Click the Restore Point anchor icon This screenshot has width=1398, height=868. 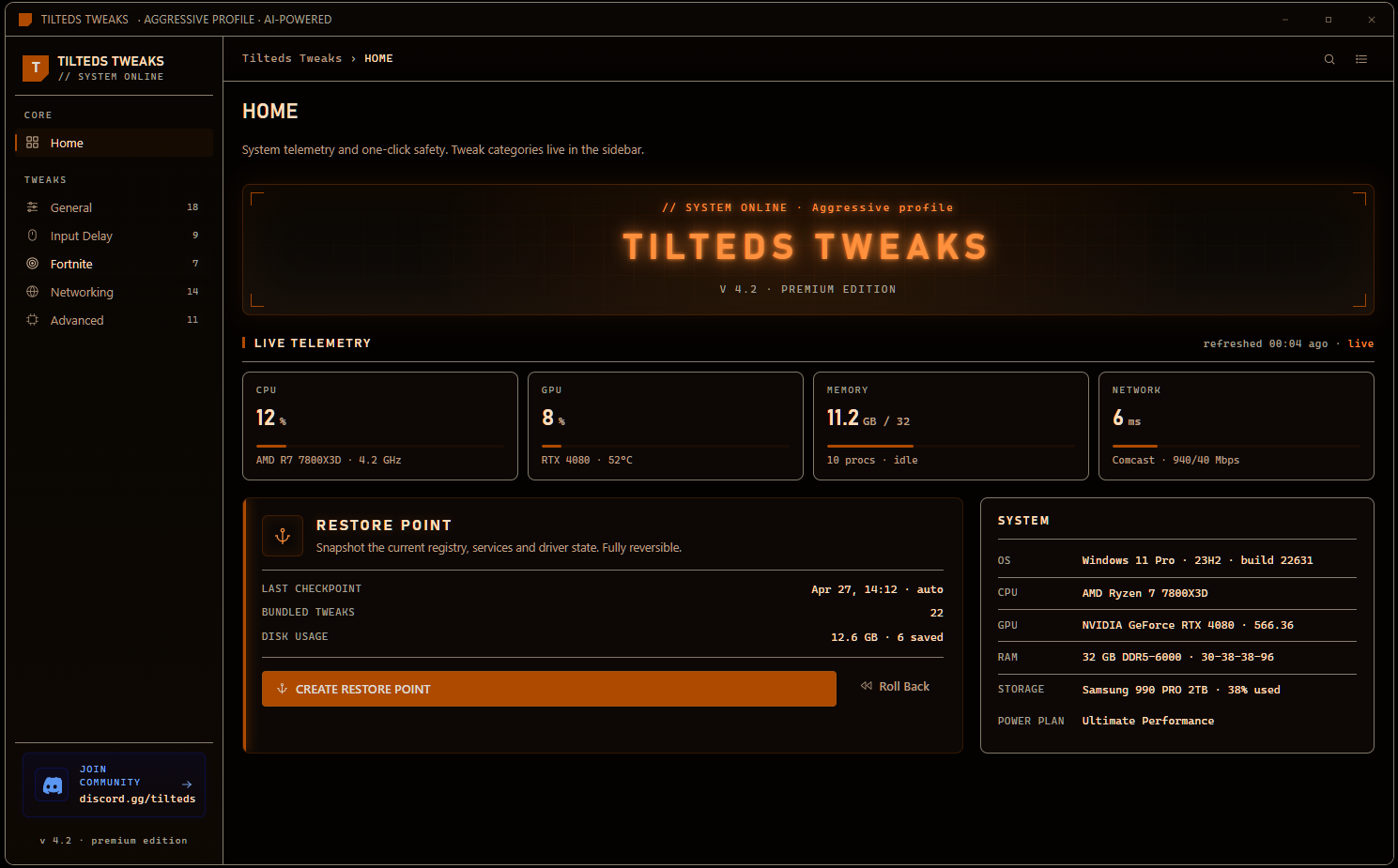click(283, 536)
